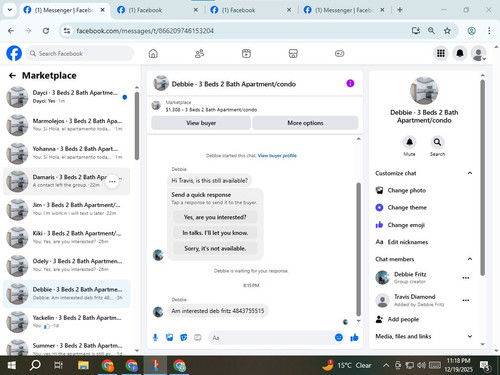Open Windows Start menu
This screenshot has height=375, width=500.
[x=12, y=365]
